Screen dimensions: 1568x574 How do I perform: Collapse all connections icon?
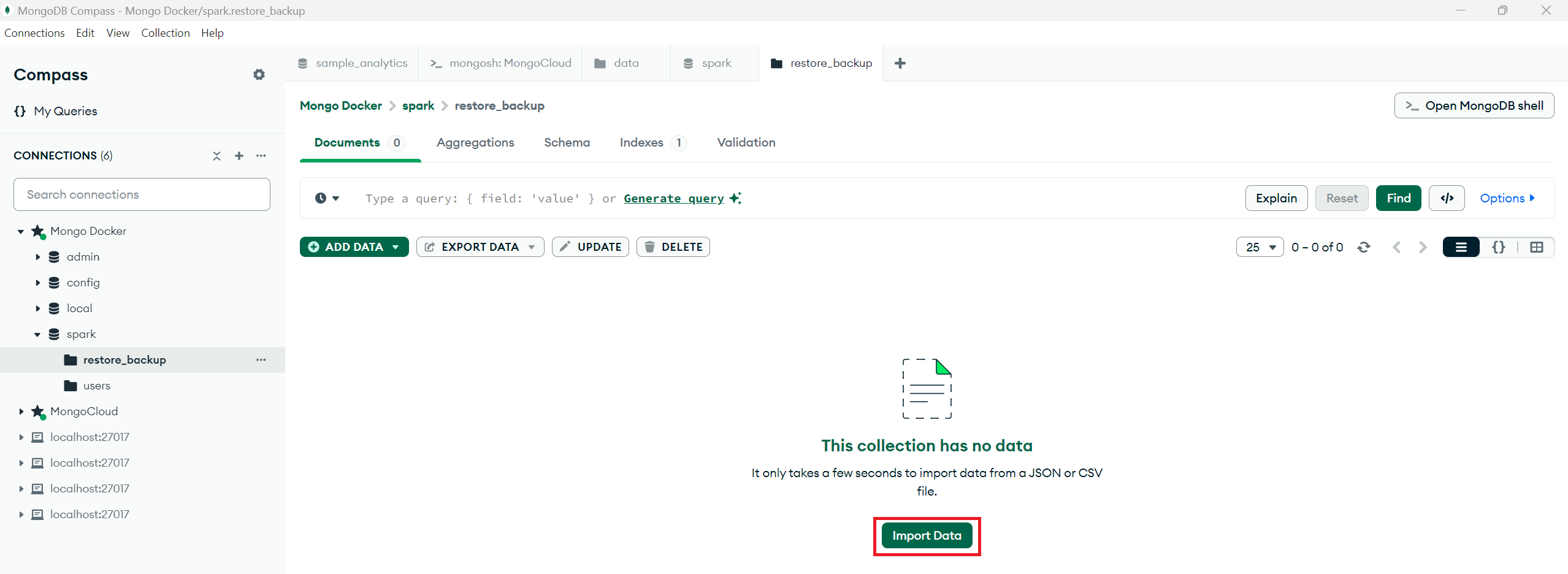pos(216,156)
